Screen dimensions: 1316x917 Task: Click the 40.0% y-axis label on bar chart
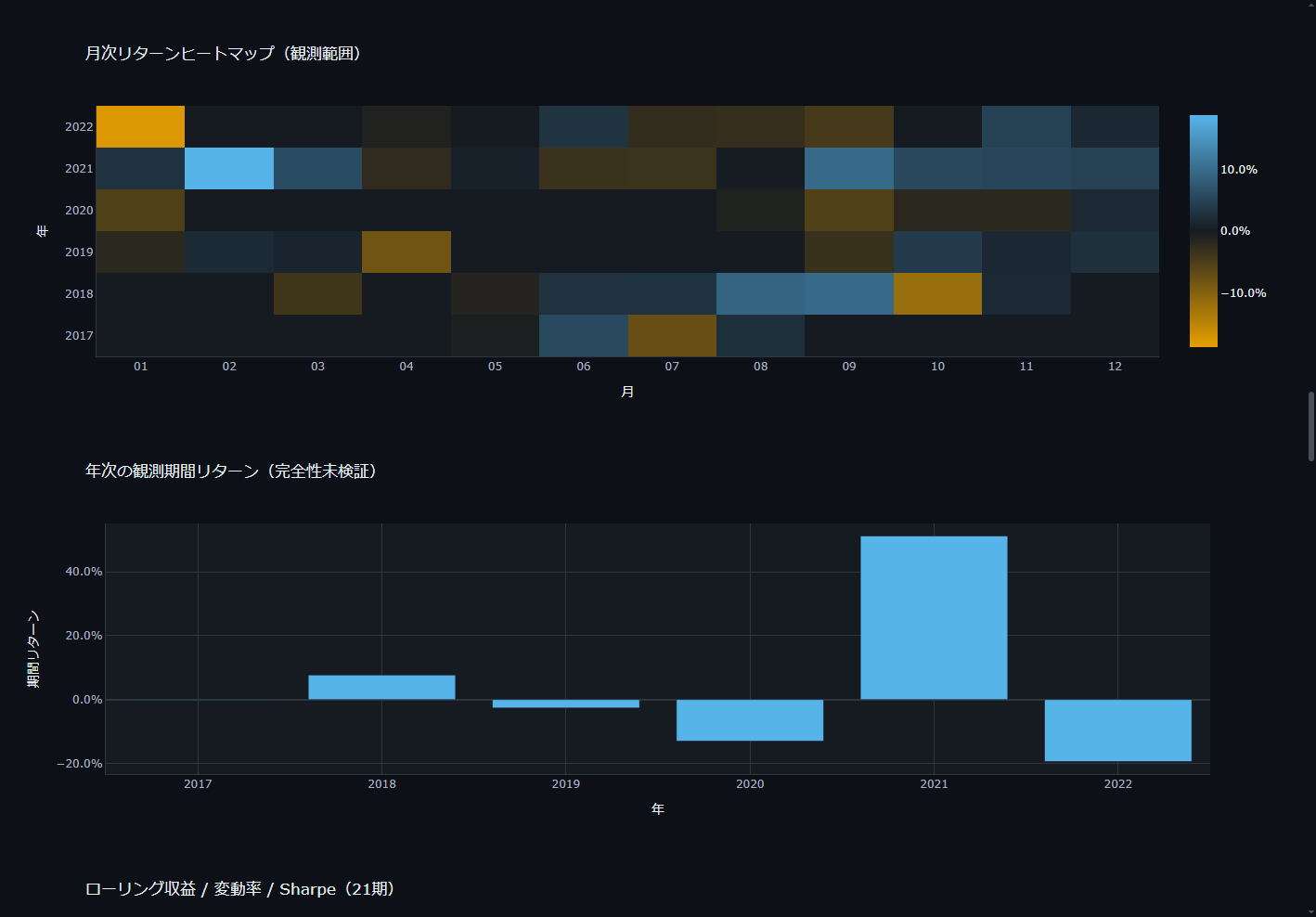84,572
